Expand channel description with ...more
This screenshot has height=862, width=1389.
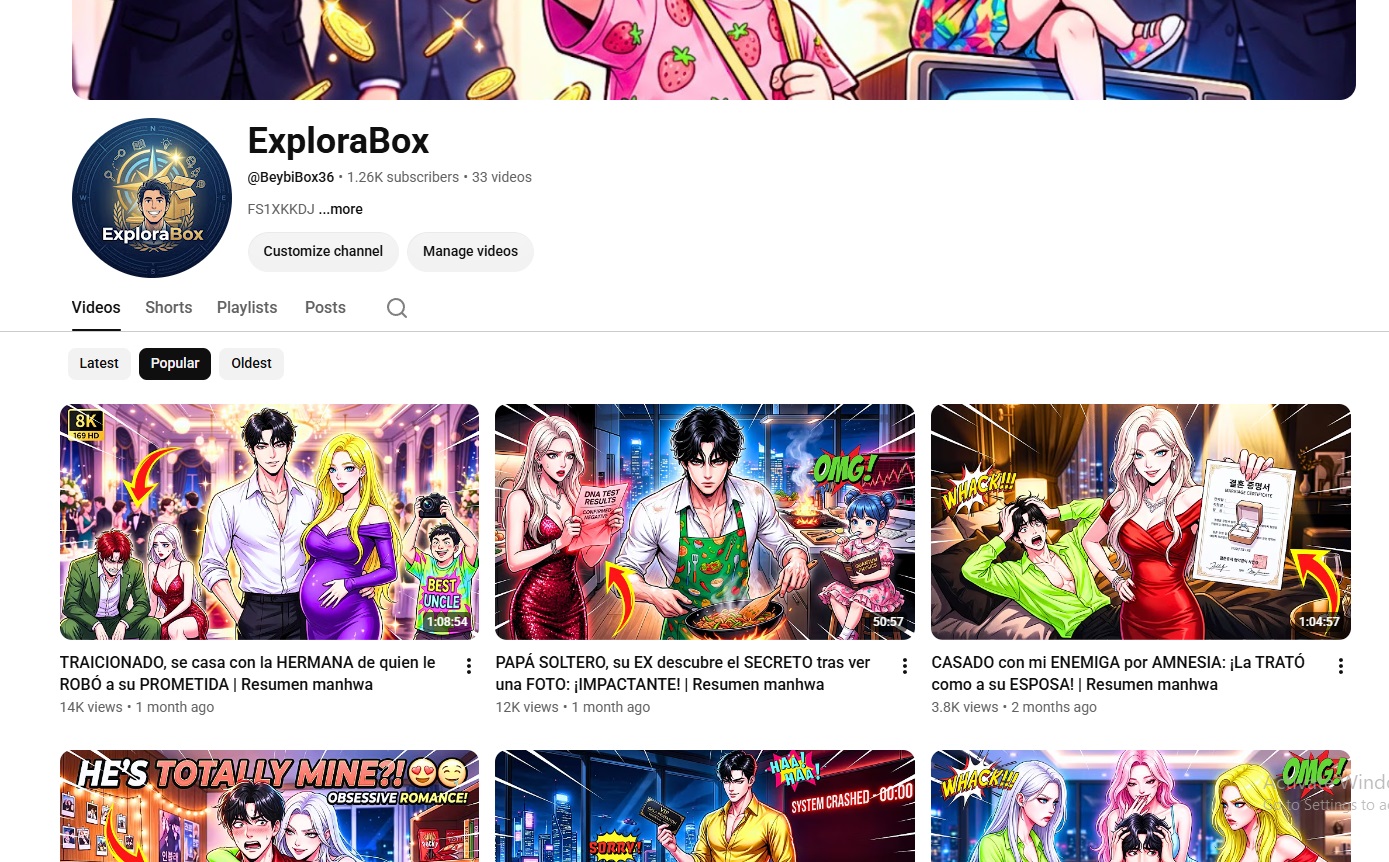(341, 209)
